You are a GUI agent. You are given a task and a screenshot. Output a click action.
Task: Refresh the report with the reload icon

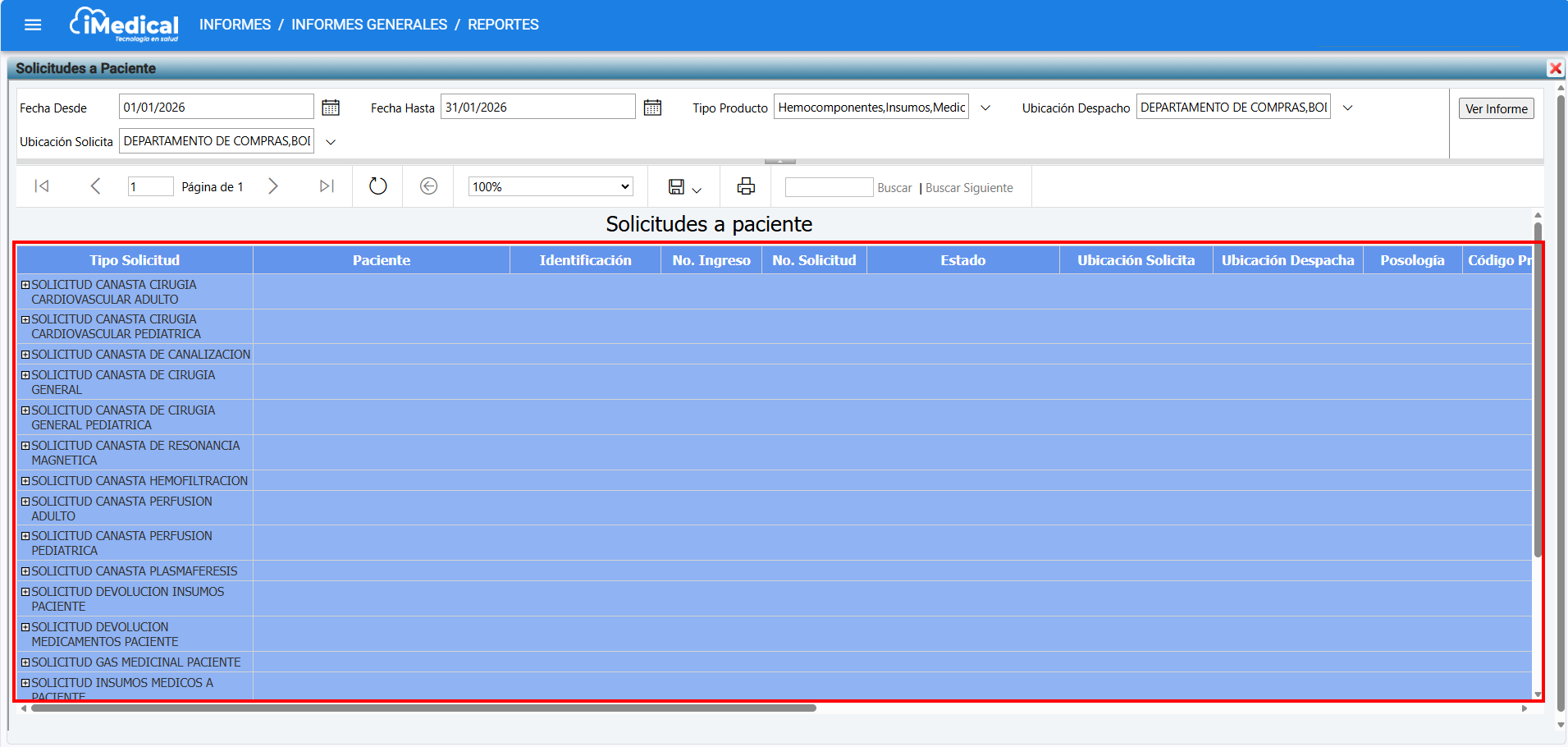tap(377, 186)
